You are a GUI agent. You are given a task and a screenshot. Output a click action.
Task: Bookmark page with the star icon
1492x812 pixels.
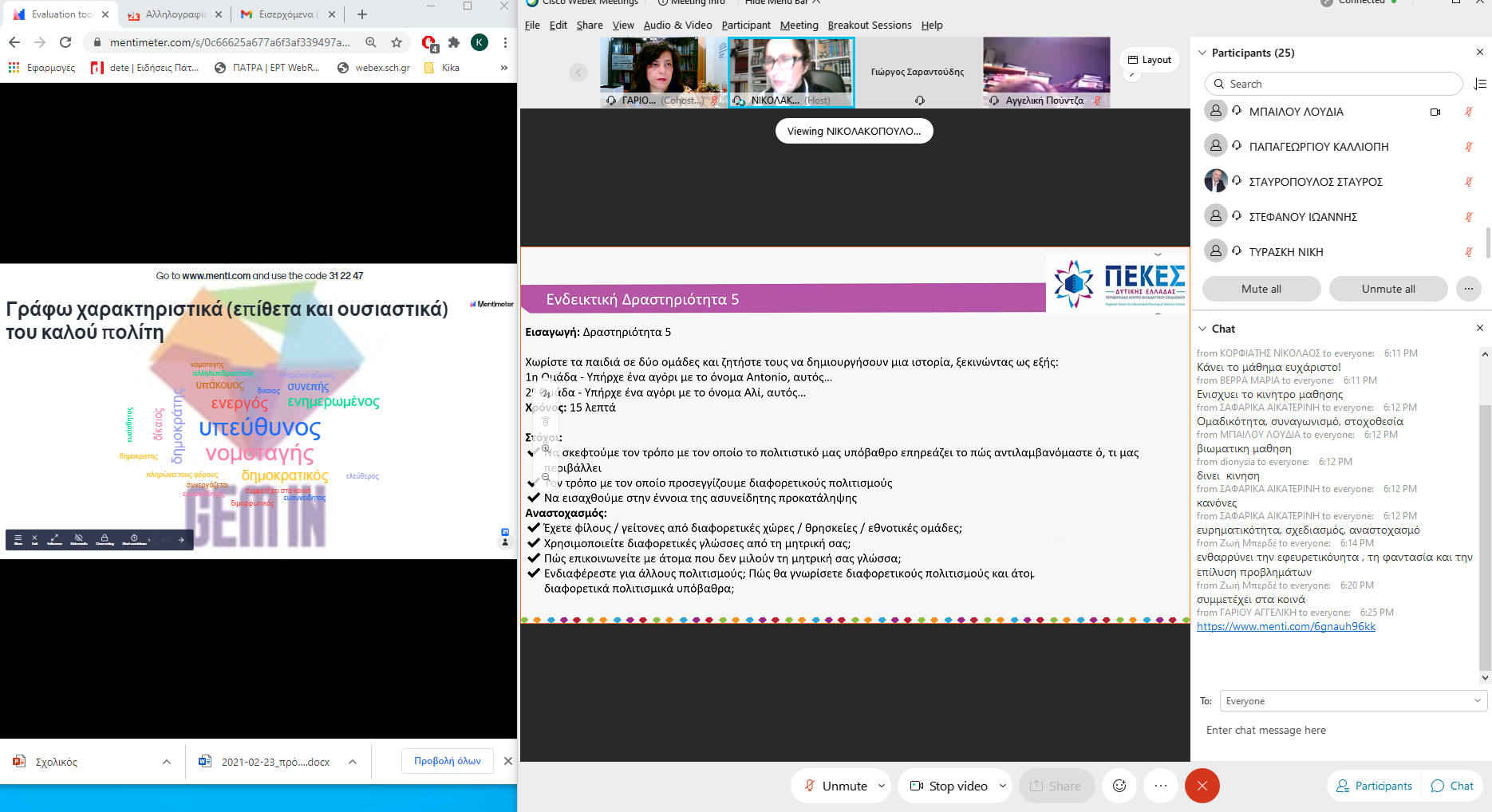(397, 42)
